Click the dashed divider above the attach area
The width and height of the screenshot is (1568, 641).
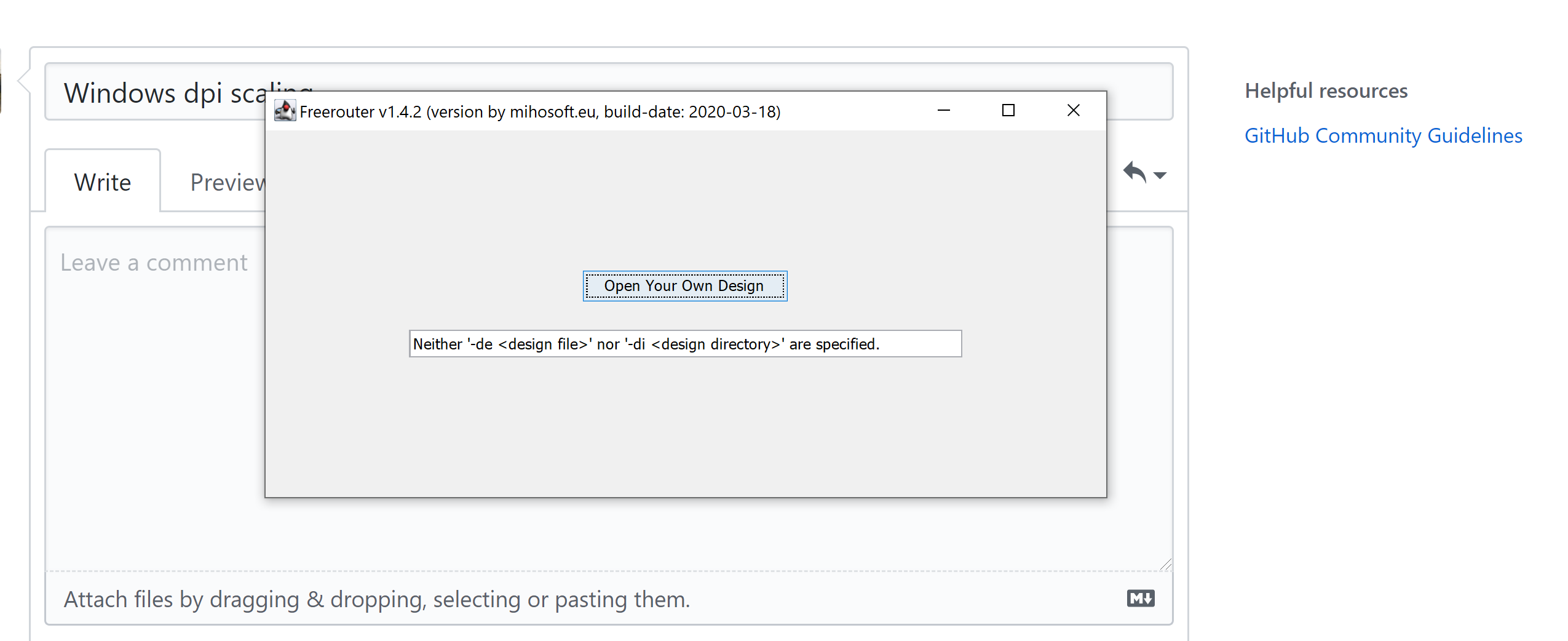point(609,570)
